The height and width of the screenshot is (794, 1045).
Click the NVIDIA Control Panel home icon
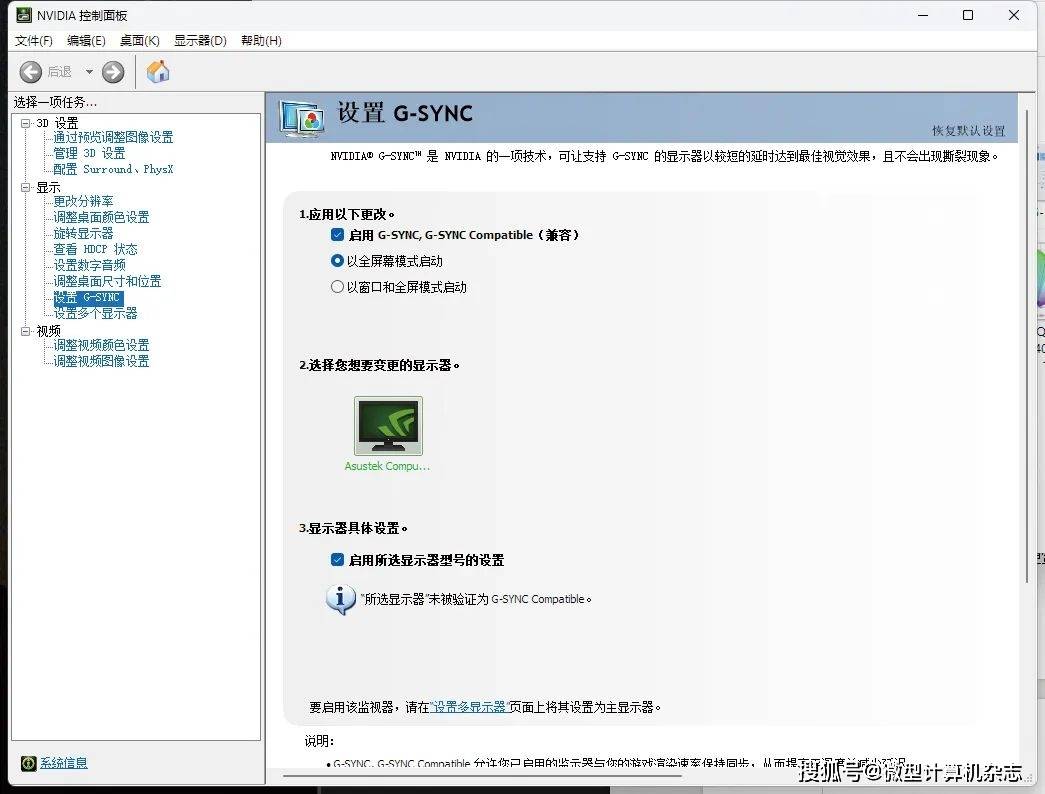coord(157,71)
